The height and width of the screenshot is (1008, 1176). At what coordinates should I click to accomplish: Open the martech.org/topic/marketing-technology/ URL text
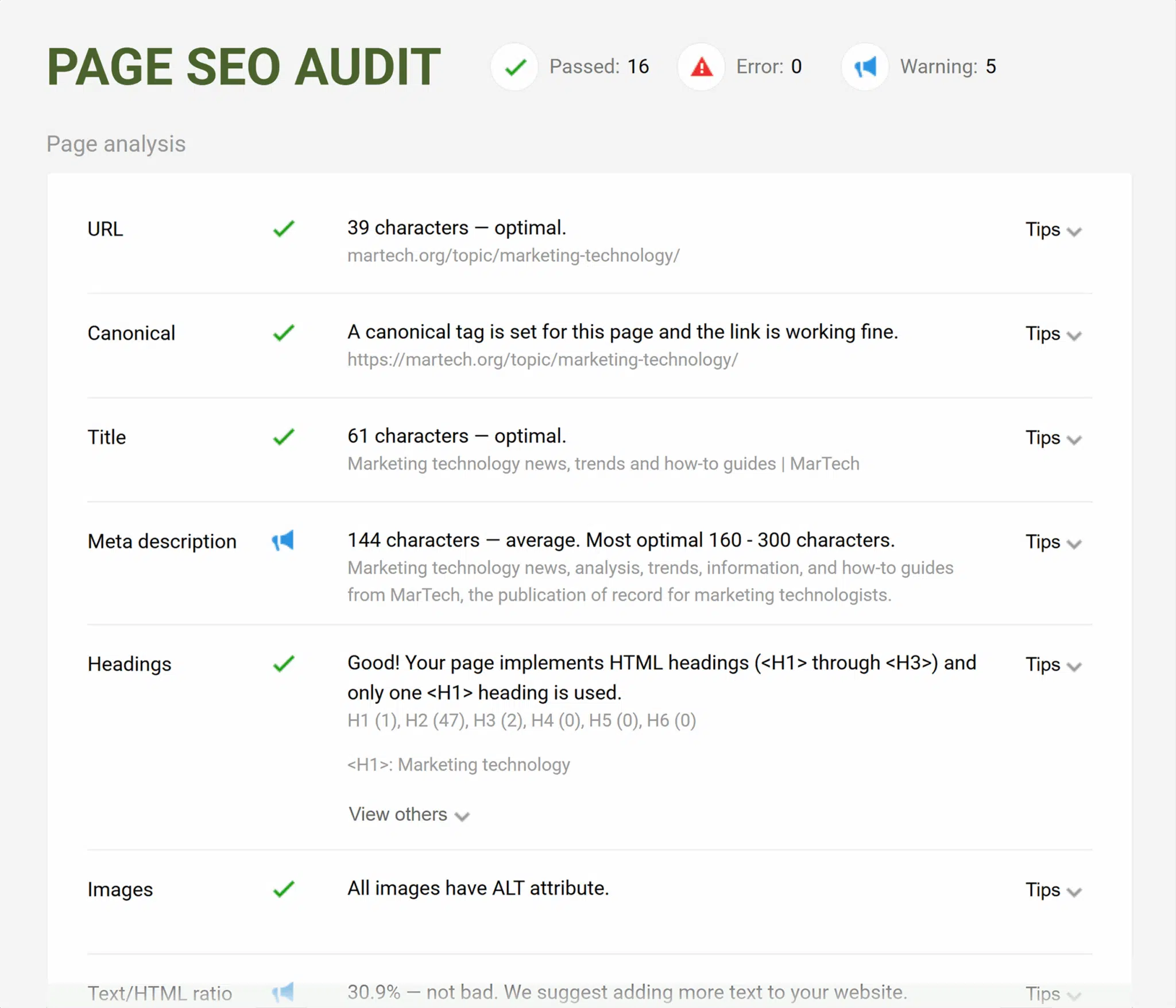(x=513, y=256)
